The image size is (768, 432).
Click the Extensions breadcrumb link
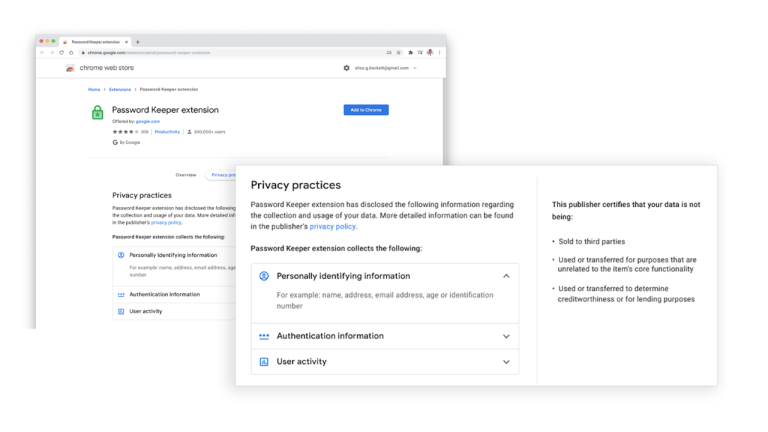(120, 90)
